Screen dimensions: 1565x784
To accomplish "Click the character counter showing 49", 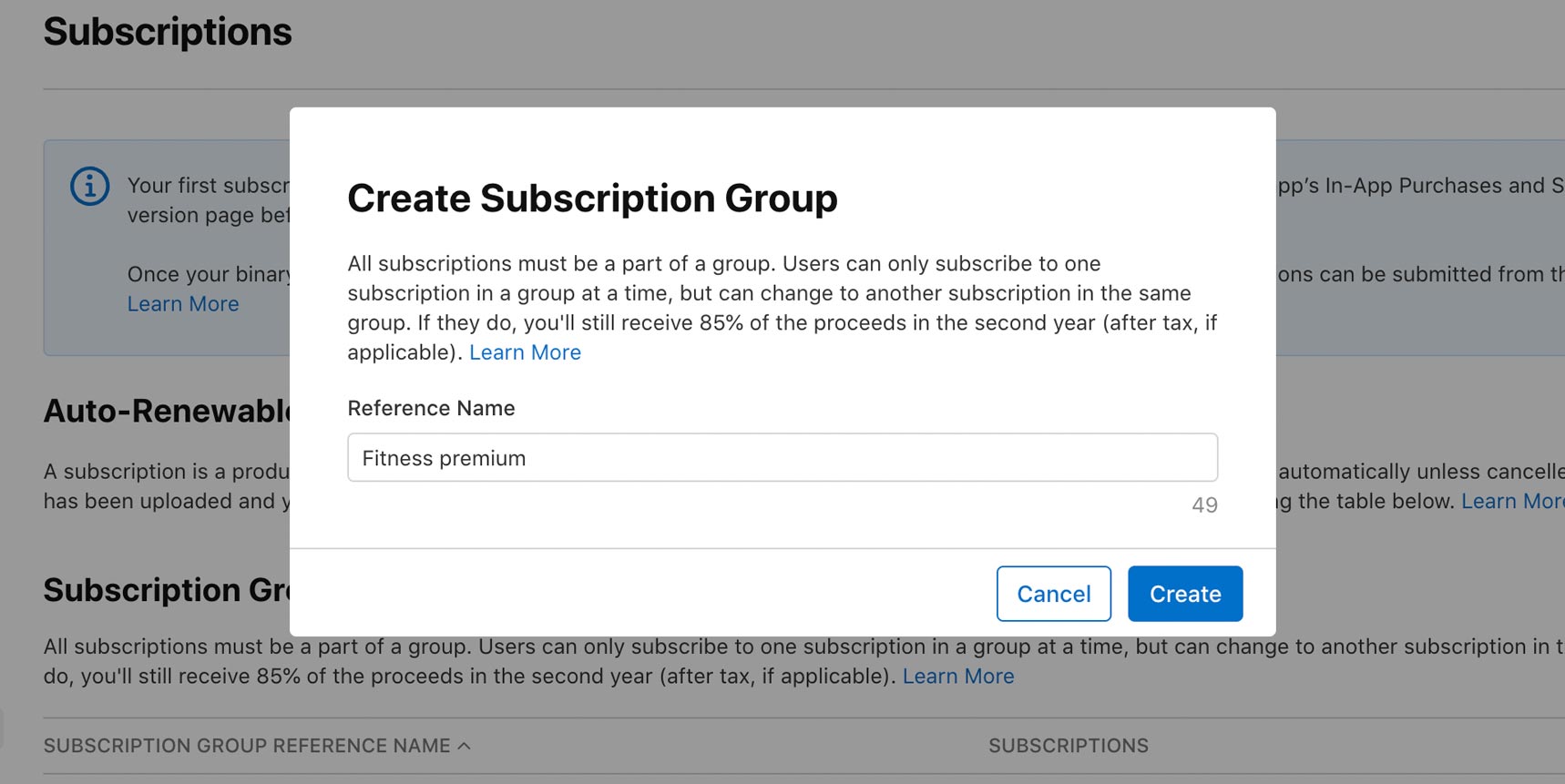I will click(x=1204, y=504).
